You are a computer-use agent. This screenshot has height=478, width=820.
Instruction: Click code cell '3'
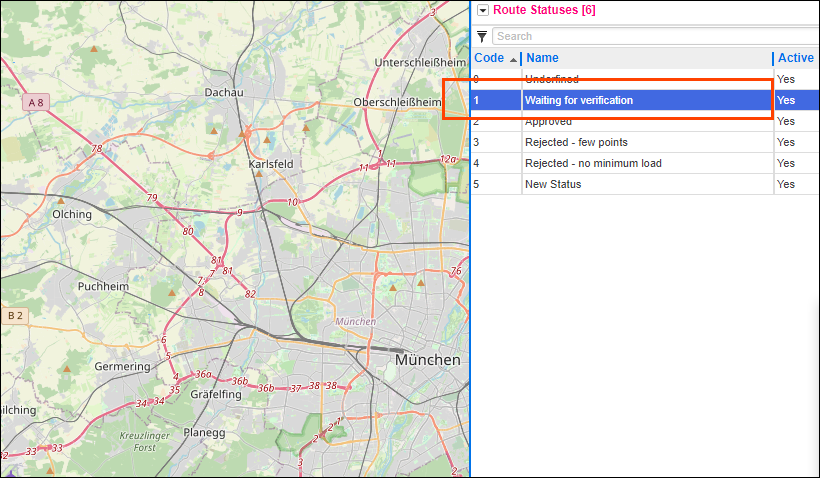(x=476, y=142)
